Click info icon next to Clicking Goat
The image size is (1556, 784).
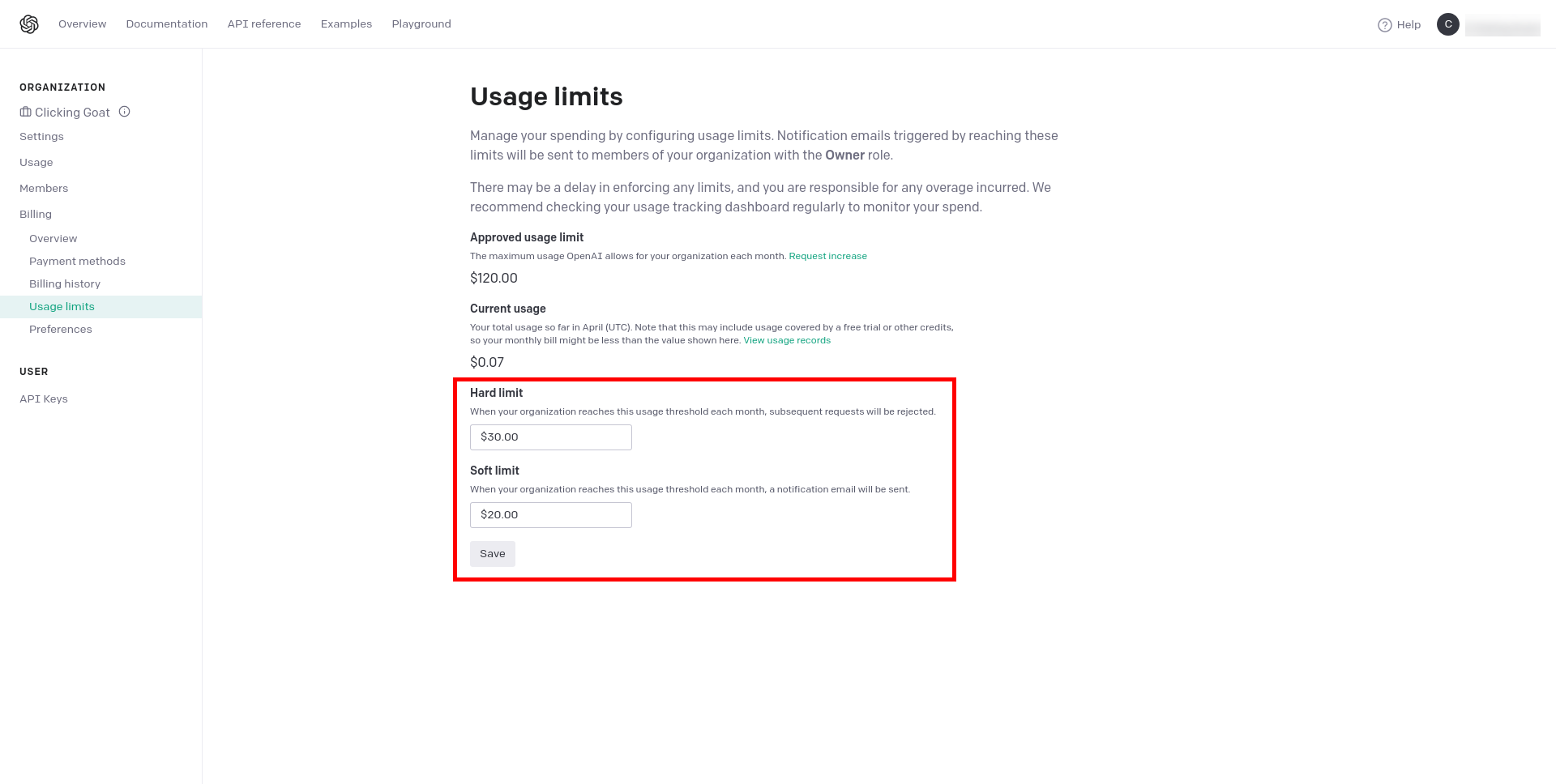(x=124, y=112)
